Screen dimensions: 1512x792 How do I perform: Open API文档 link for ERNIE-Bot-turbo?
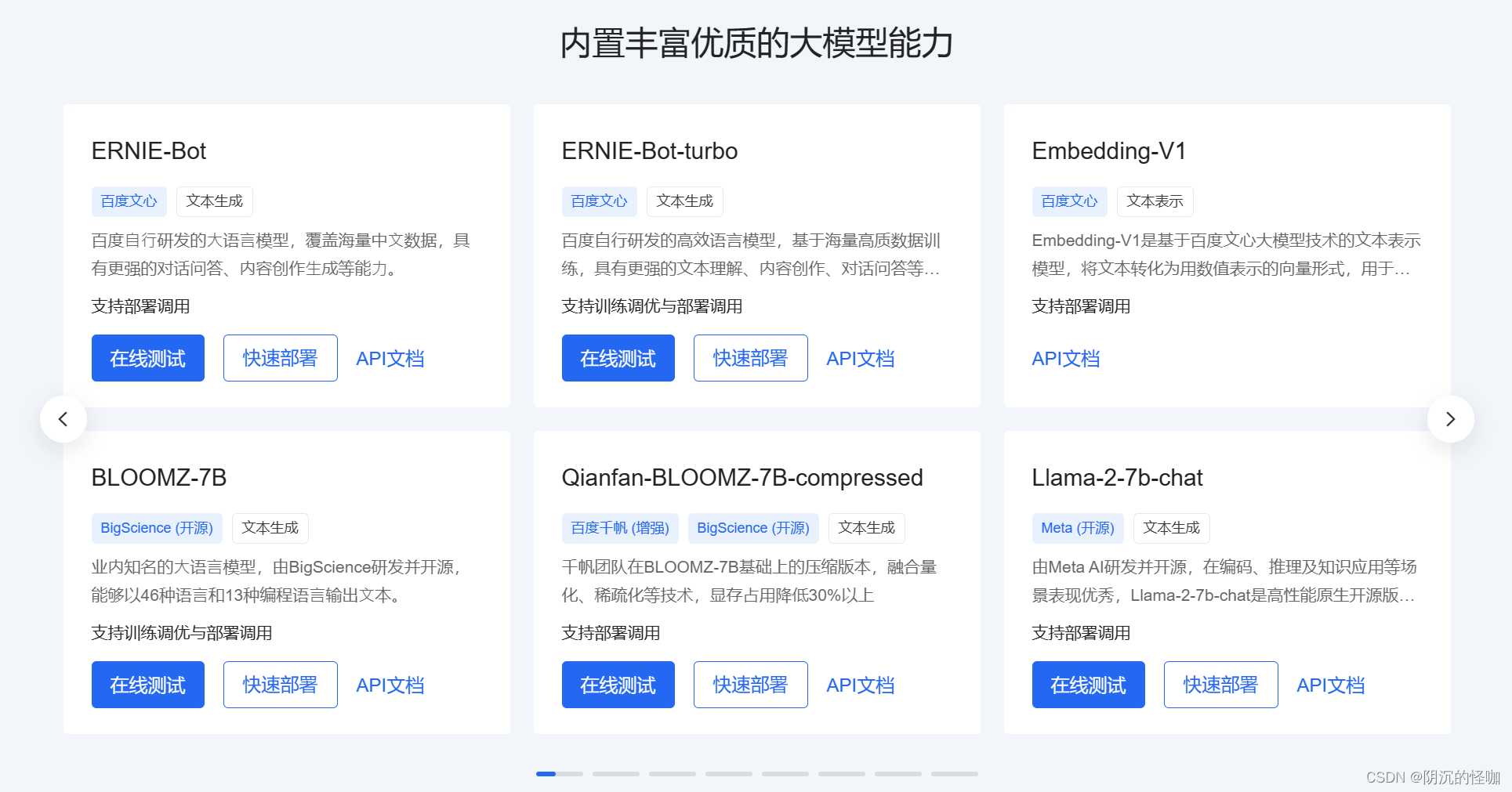[861, 359]
